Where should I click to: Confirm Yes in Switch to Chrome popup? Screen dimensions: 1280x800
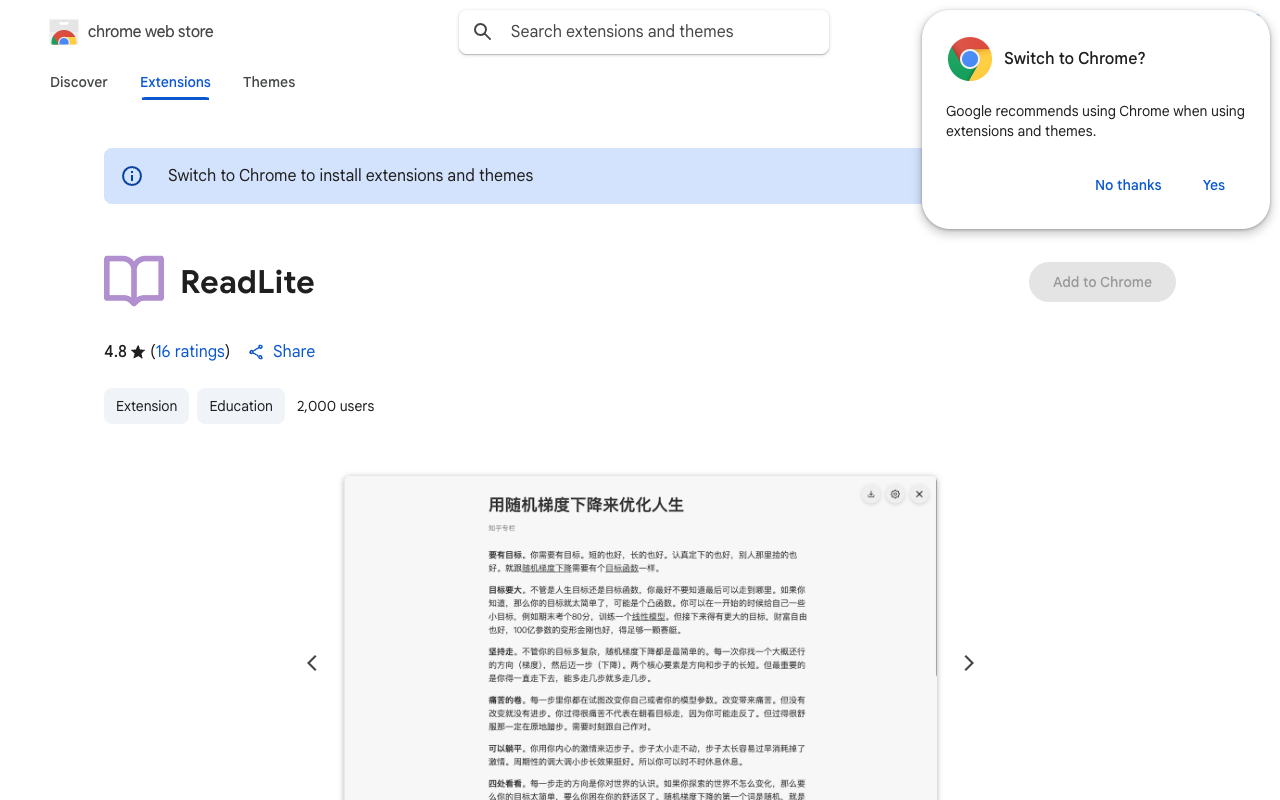[1214, 185]
